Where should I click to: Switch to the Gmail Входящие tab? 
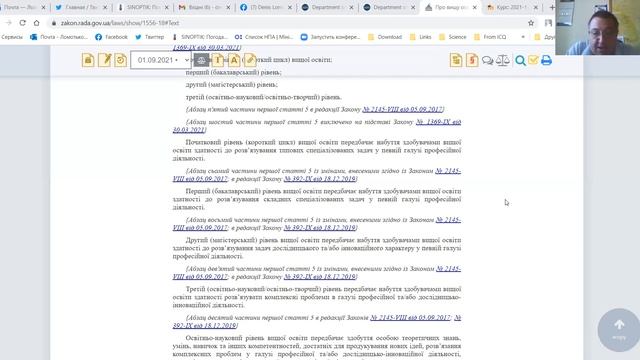pyautogui.click(x=204, y=7)
